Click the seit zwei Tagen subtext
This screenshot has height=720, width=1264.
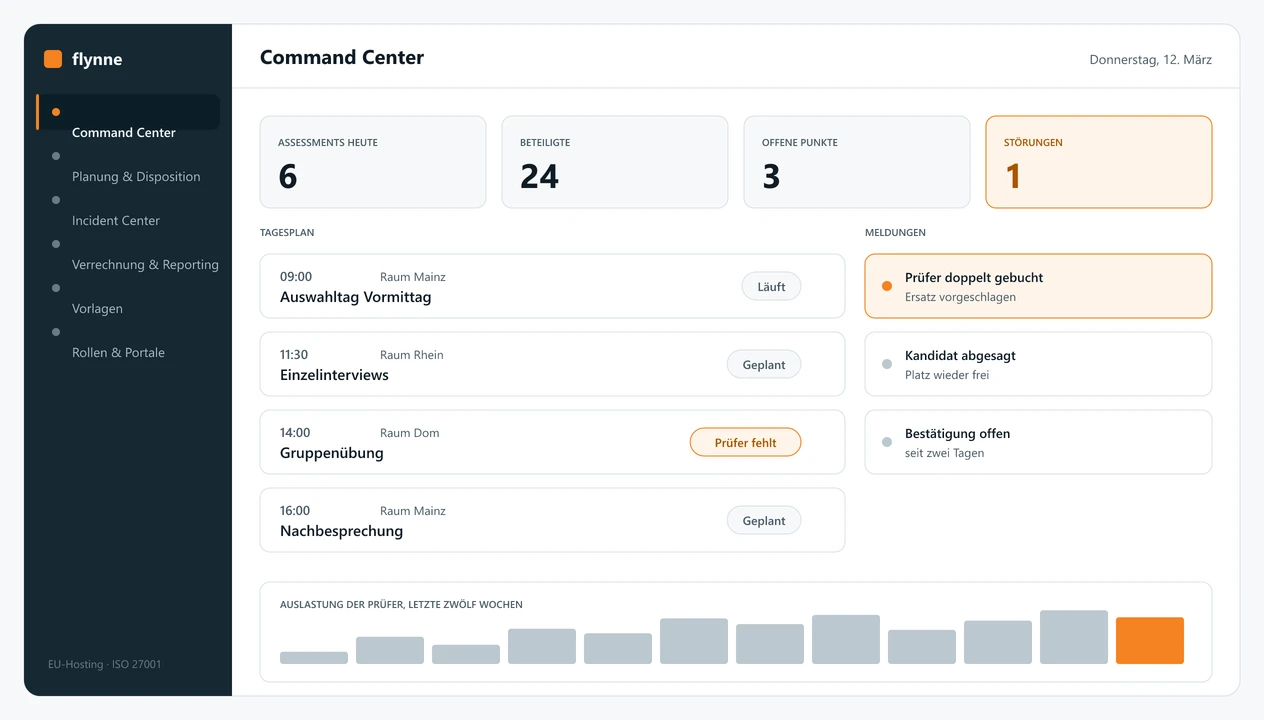pos(945,453)
